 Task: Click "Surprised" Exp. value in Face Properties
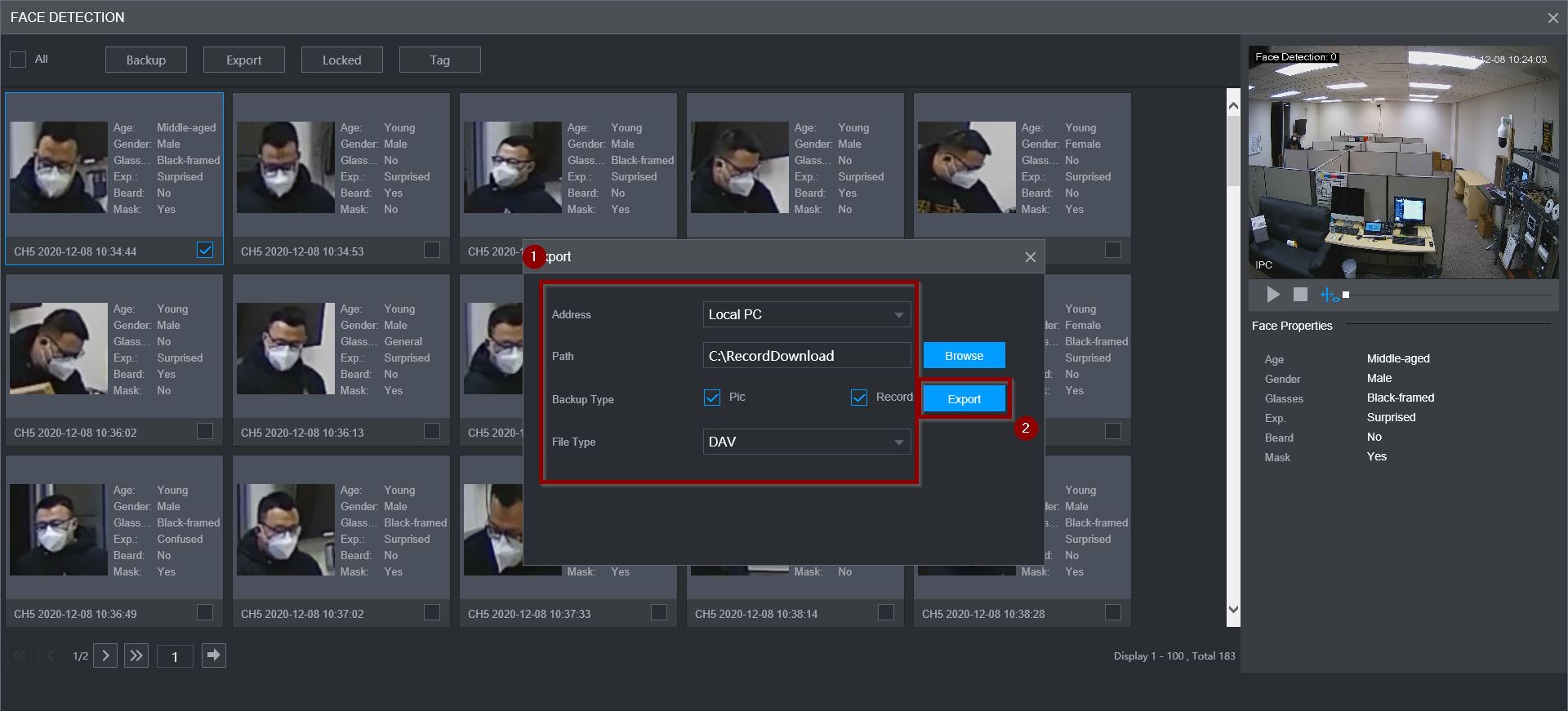coord(1392,417)
